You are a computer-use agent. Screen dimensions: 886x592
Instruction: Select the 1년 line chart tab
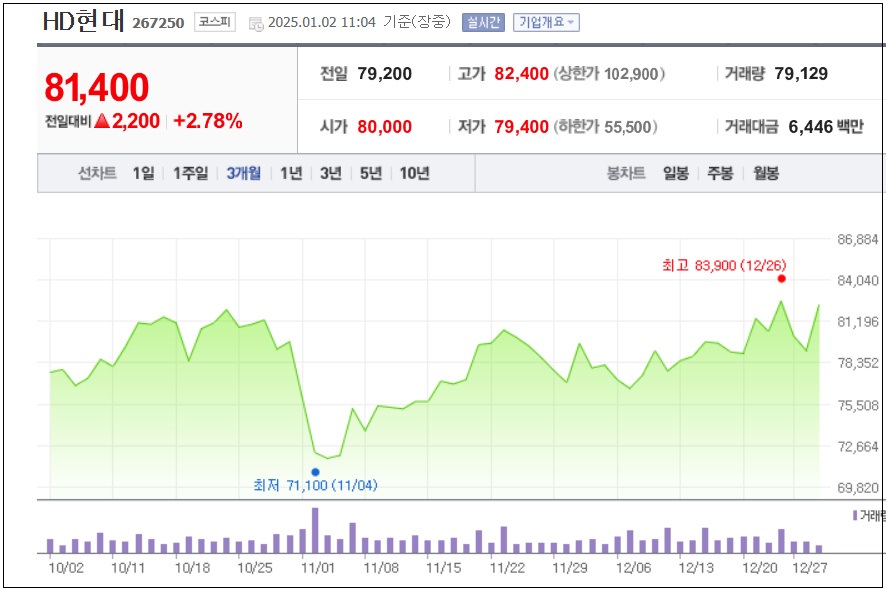pos(292,173)
